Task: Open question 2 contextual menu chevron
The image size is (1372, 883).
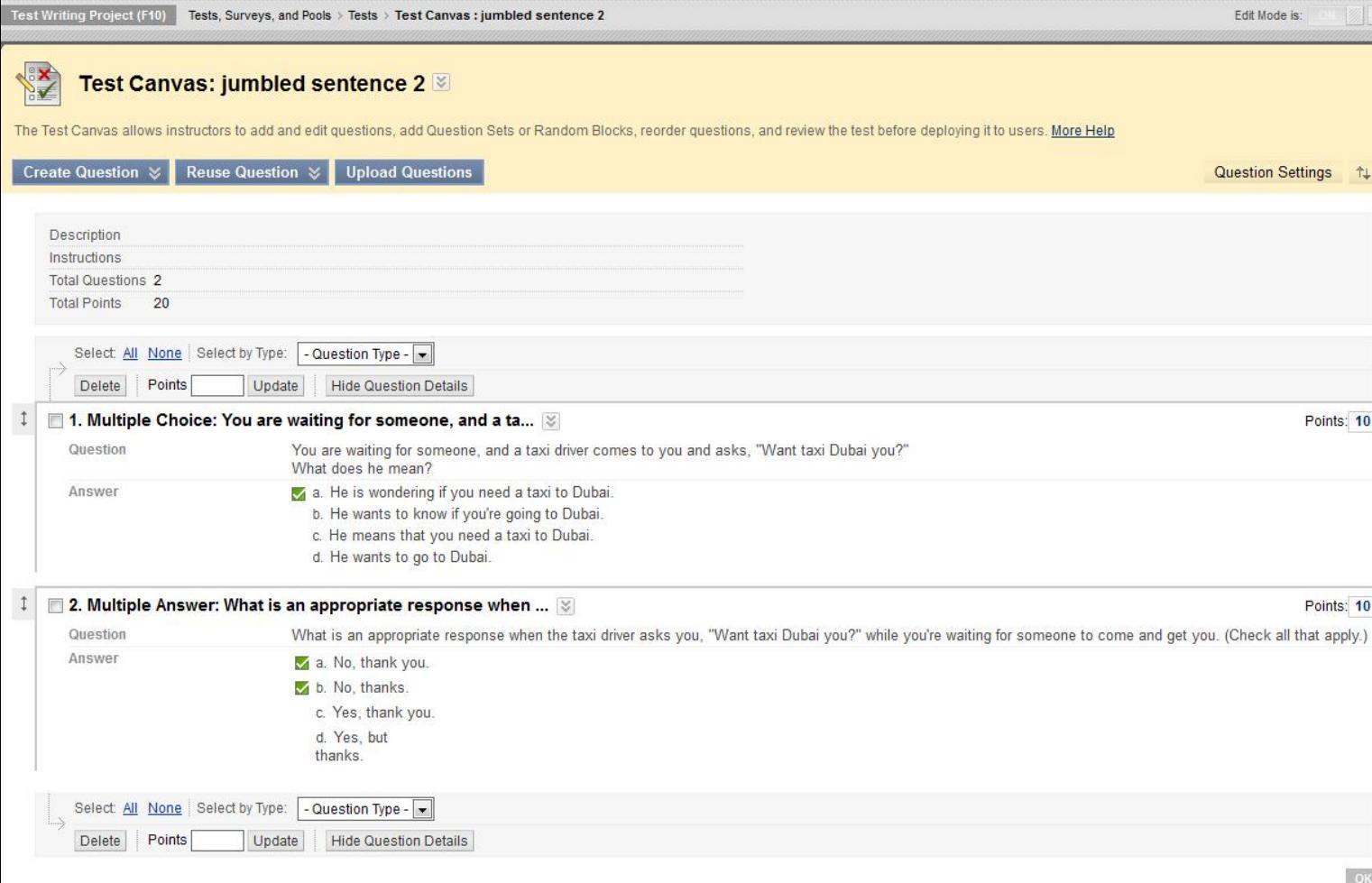Action: (x=566, y=606)
